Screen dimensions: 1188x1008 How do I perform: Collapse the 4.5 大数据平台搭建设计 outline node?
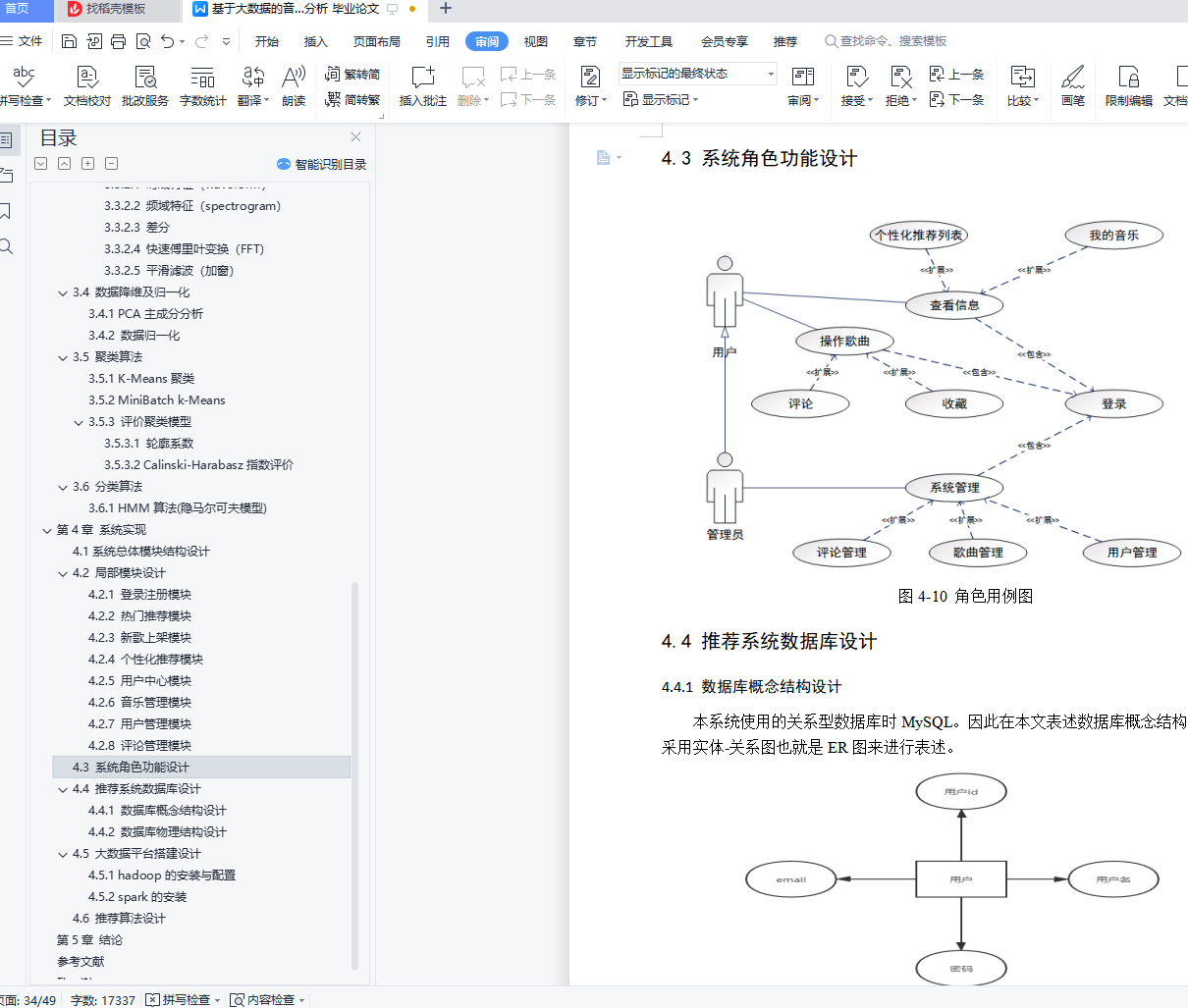63,854
